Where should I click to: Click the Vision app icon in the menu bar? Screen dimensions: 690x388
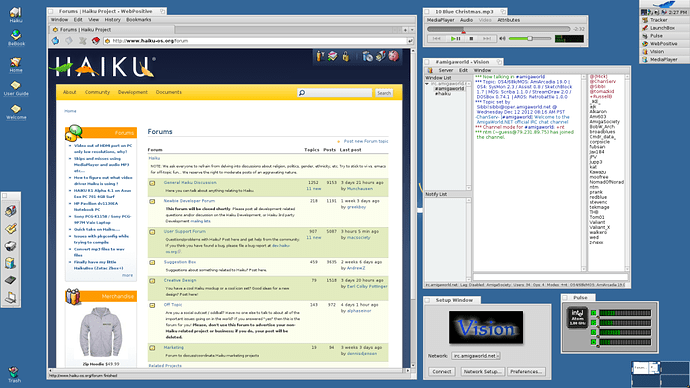[x=429, y=70]
